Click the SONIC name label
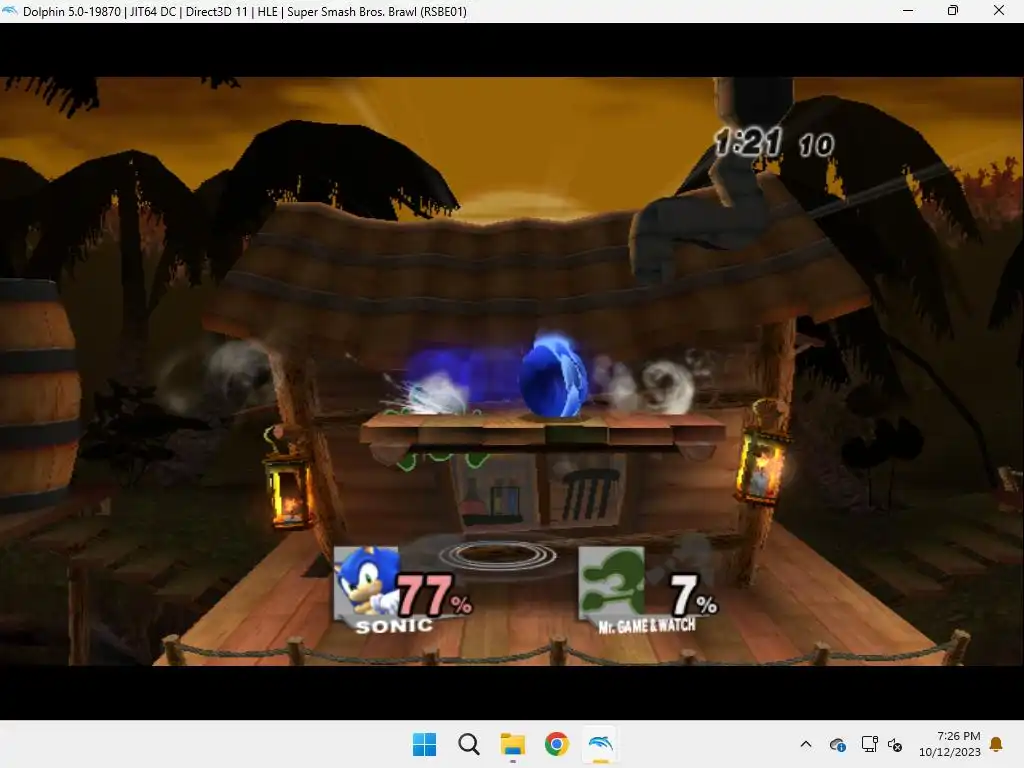 tap(394, 626)
